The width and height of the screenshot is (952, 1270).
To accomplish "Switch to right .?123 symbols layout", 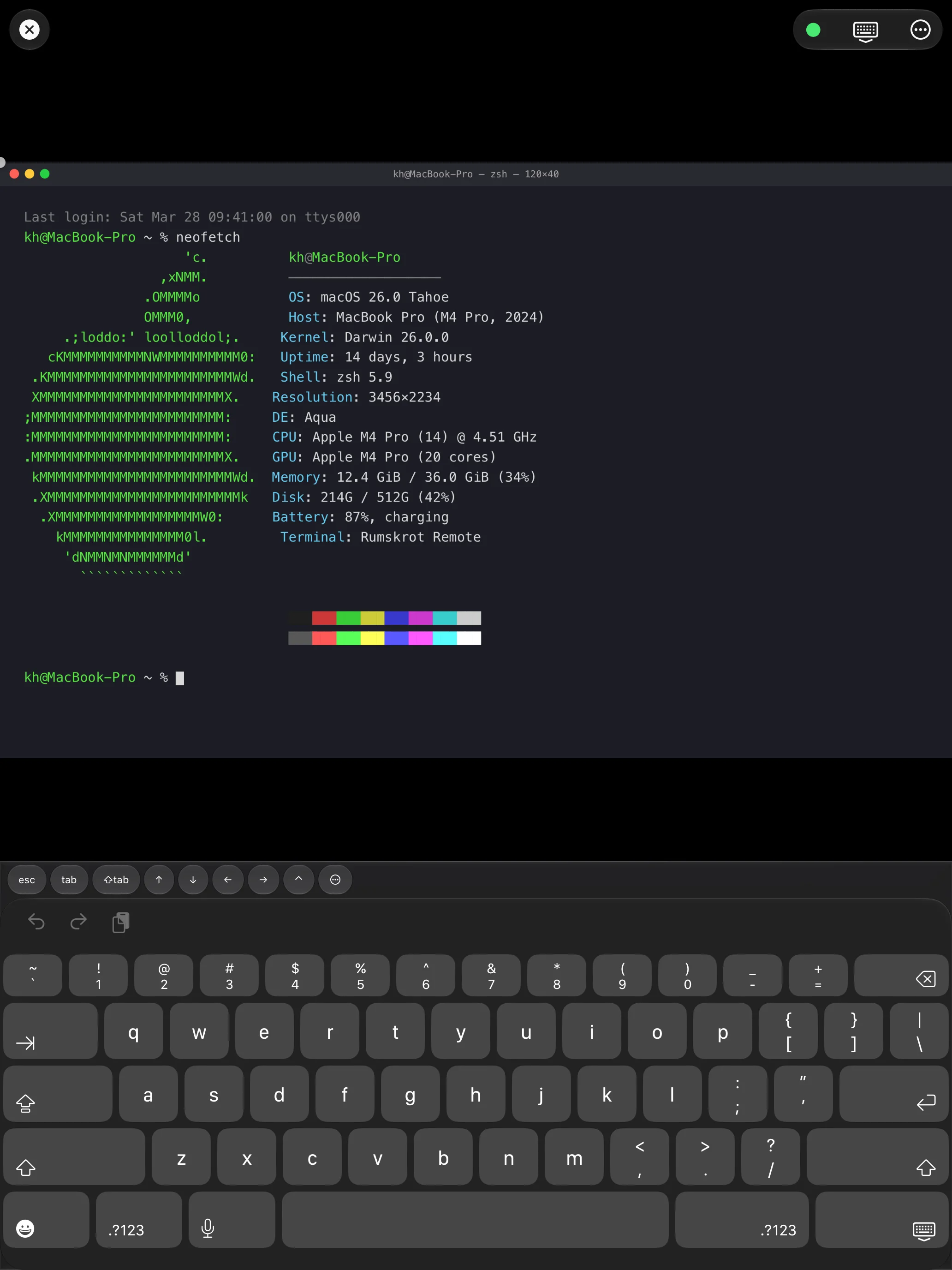I will (x=742, y=1220).
